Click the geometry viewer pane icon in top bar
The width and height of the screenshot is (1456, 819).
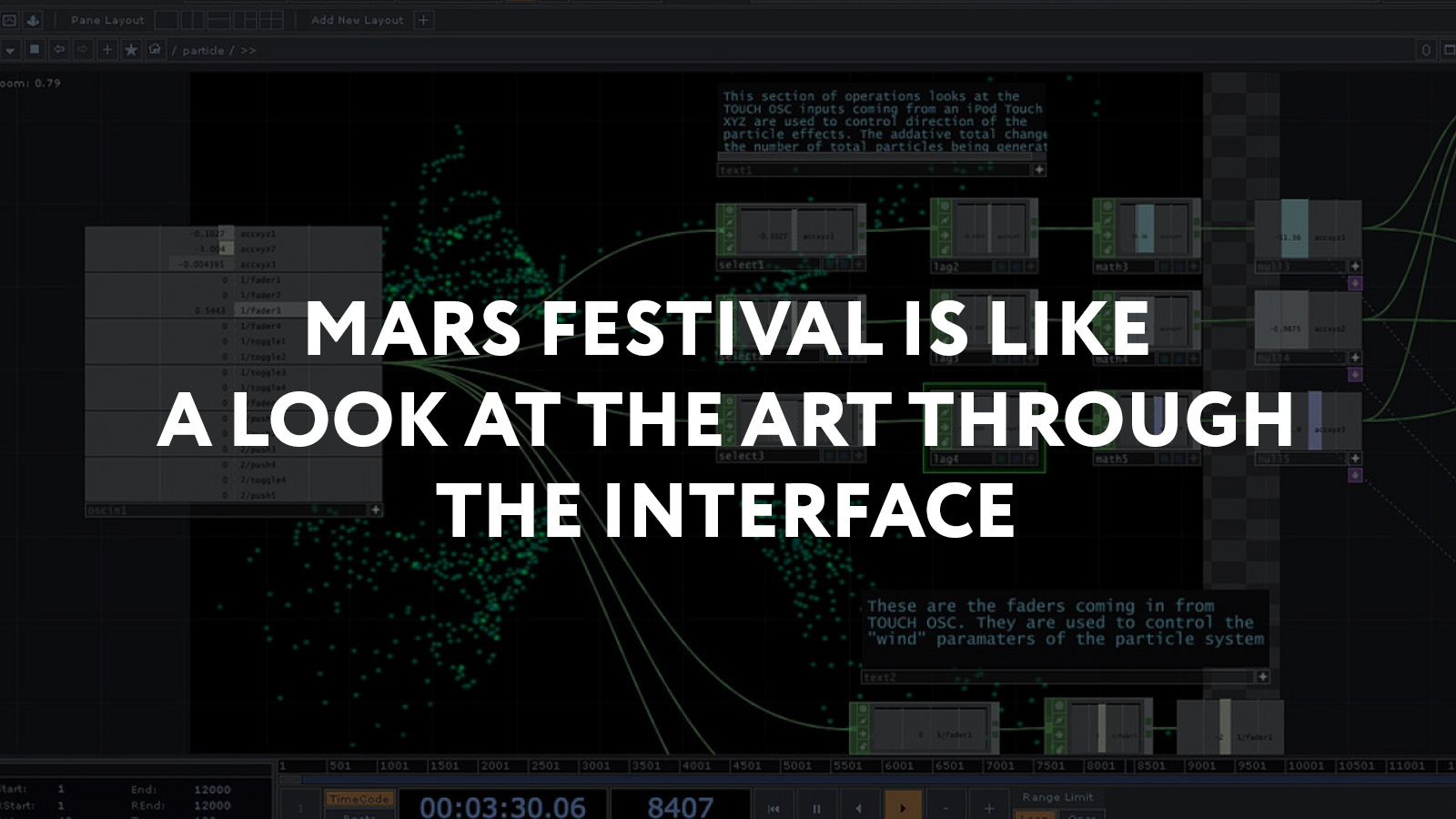click(x=34, y=19)
